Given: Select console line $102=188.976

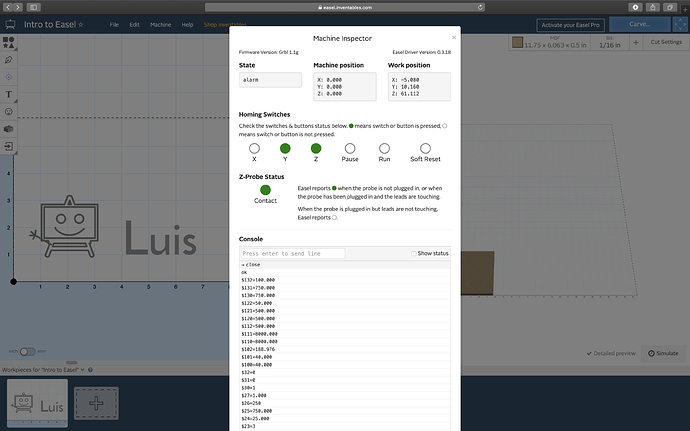Looking at the screenshot, I should [345, 349].
